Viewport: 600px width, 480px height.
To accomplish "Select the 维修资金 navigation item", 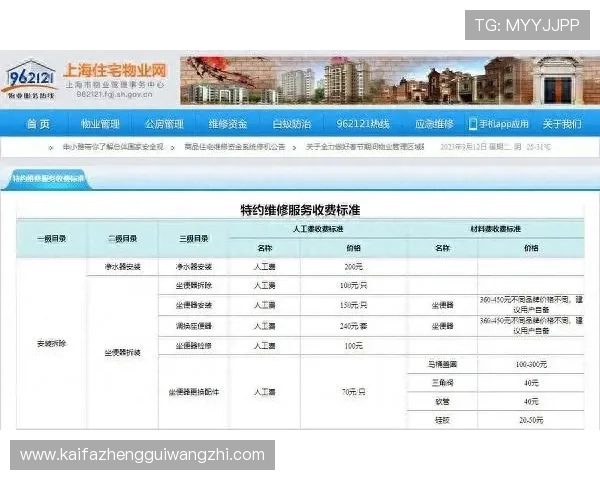I will coord(228,124).
